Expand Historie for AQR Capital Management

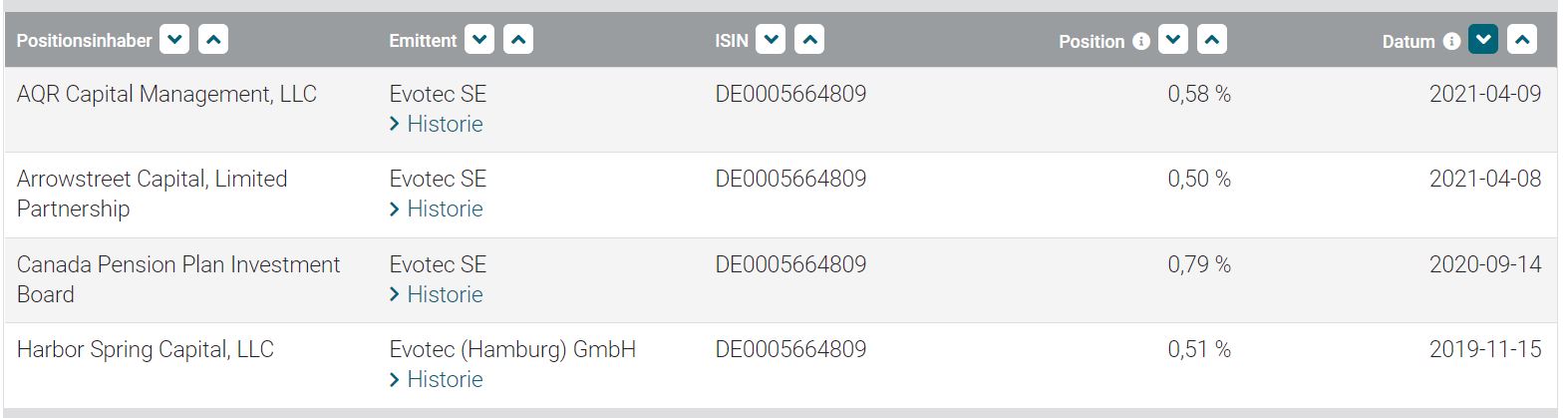pyautogui.click(x=444, y=124)
